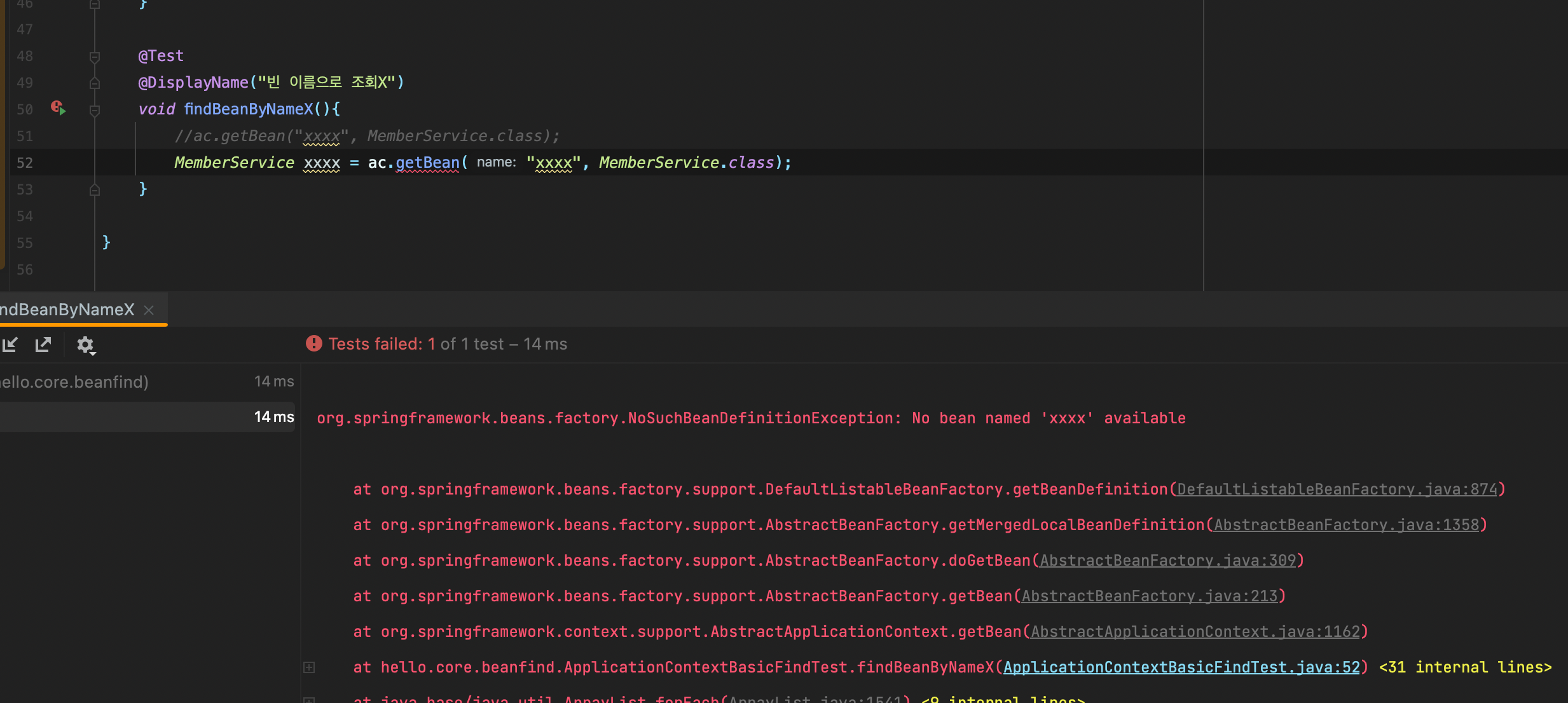
Task: Click the commented ac.getBean line 51
Action: tap(368, 136)
